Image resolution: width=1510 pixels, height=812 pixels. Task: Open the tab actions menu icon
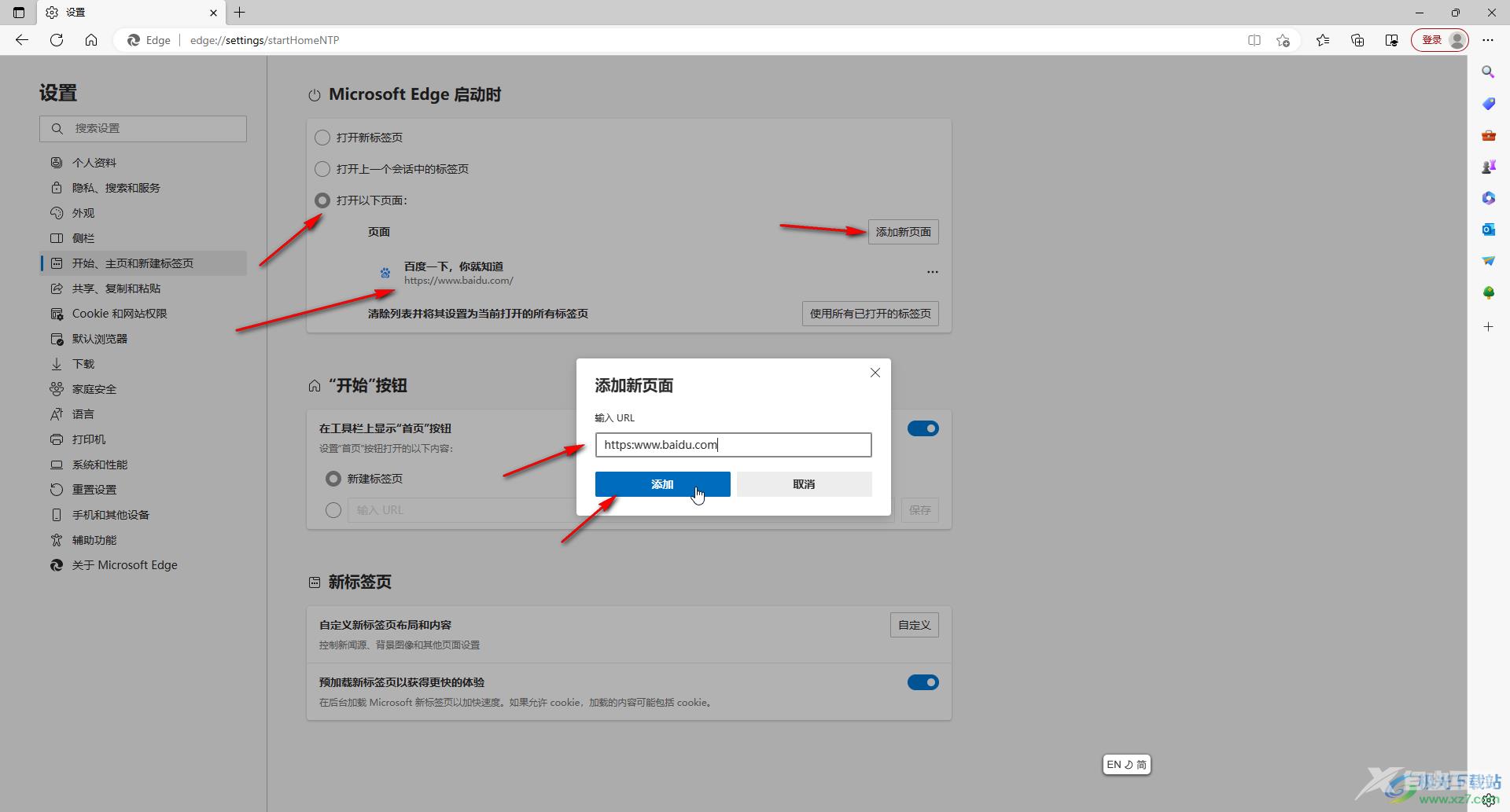pos(19,13)
